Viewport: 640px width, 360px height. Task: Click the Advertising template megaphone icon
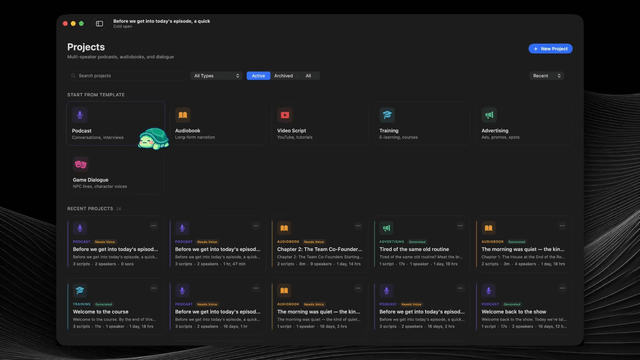(489, 115)
